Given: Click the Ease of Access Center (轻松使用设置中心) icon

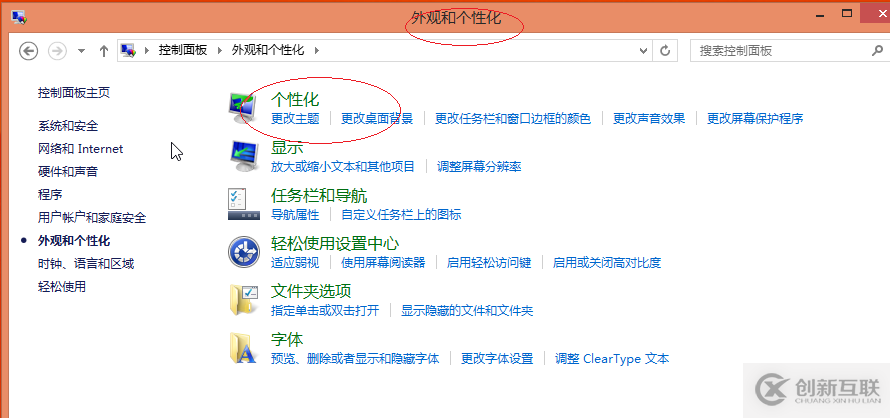Looking at the screenshot, I should click(244, 251).
